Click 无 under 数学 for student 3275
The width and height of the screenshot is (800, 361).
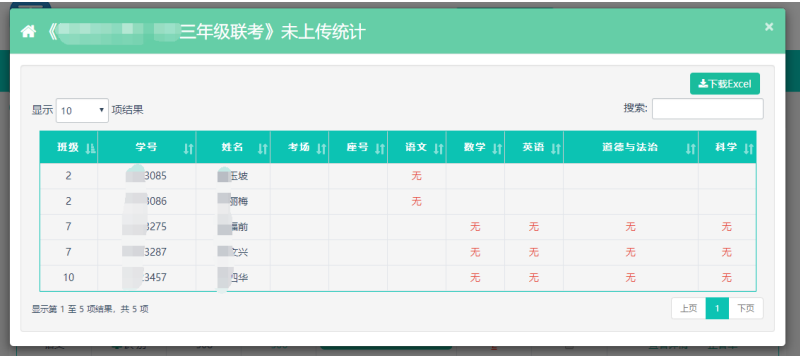475,227
